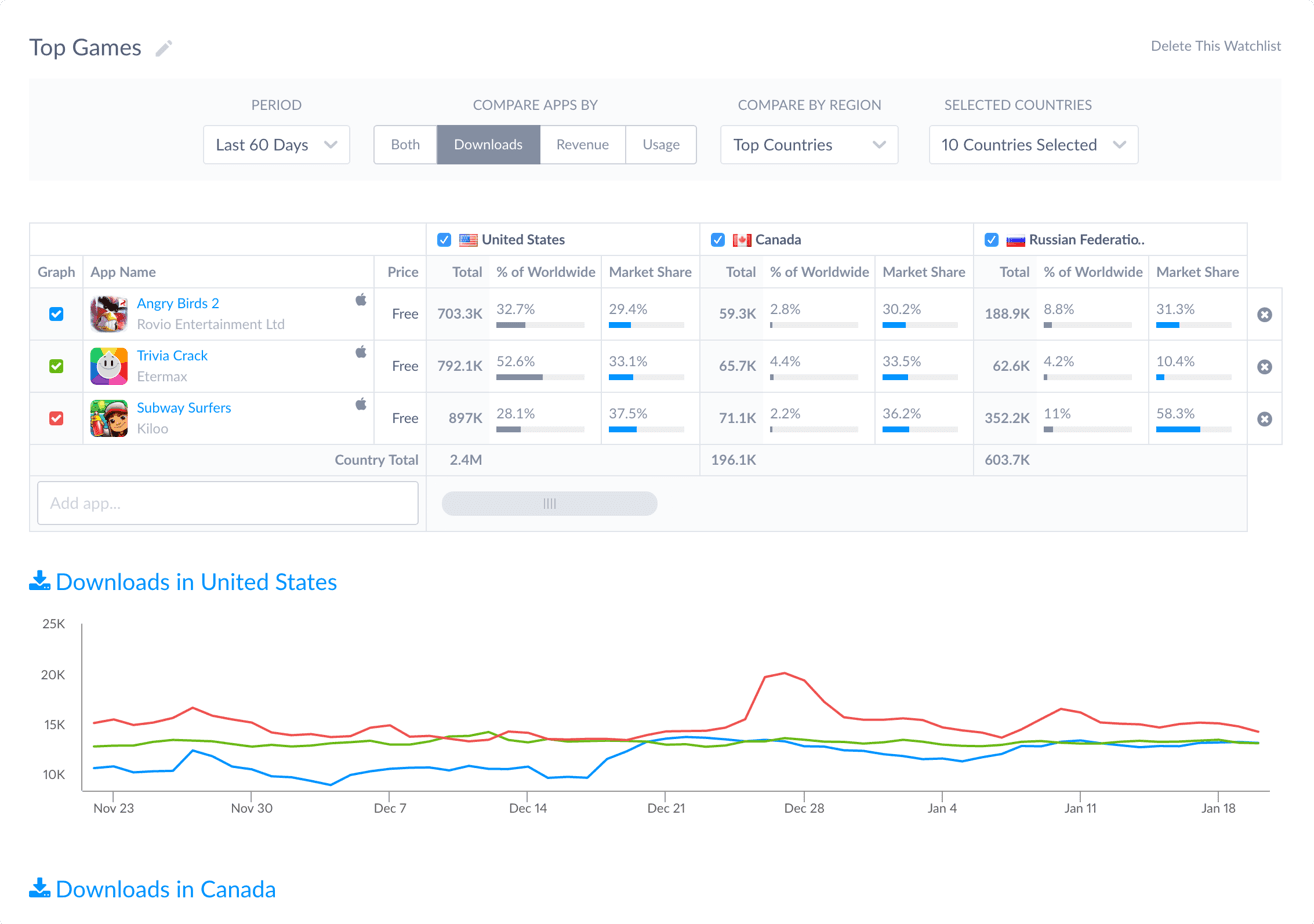Click Angry Birds 2 US market share bar
Image resolution: width=1314 pixels, height=924 pixels.
pyautogui.click(x=647, y=325)
